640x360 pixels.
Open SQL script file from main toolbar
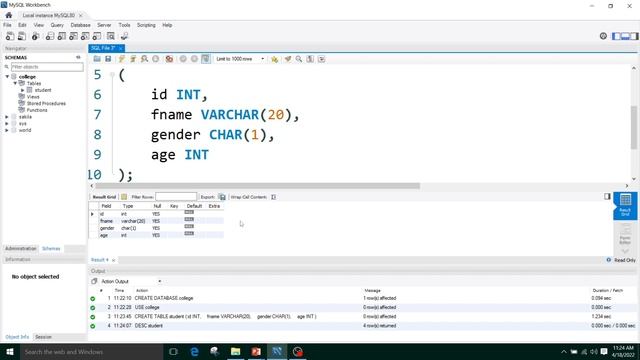click(22, 36)
